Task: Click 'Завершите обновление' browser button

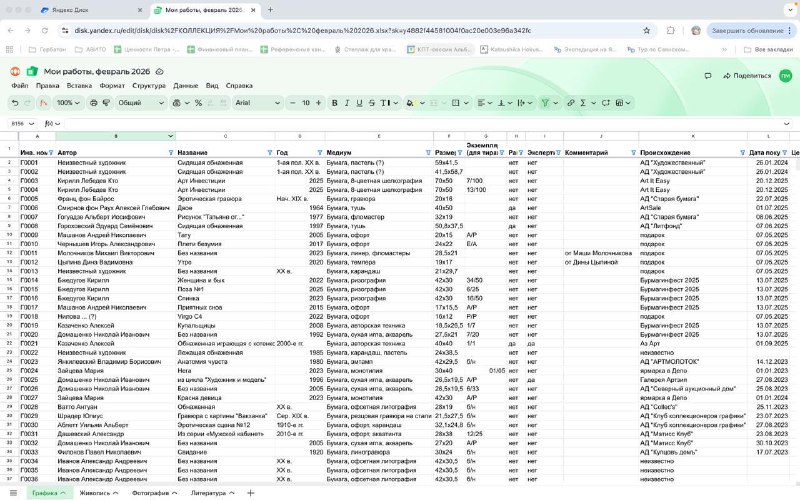Action: (x=748, y=30)
